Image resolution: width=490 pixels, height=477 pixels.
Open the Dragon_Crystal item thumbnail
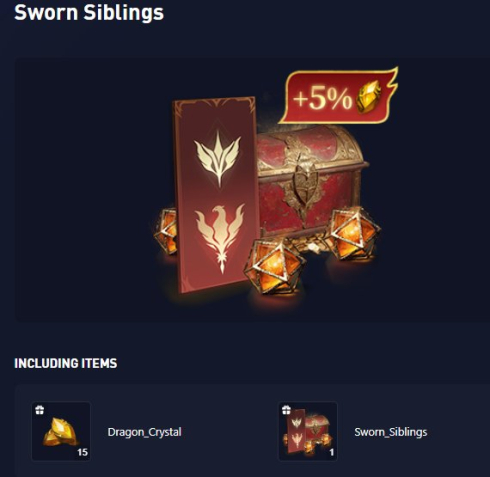pyautogui.click(x=61, y=431)
